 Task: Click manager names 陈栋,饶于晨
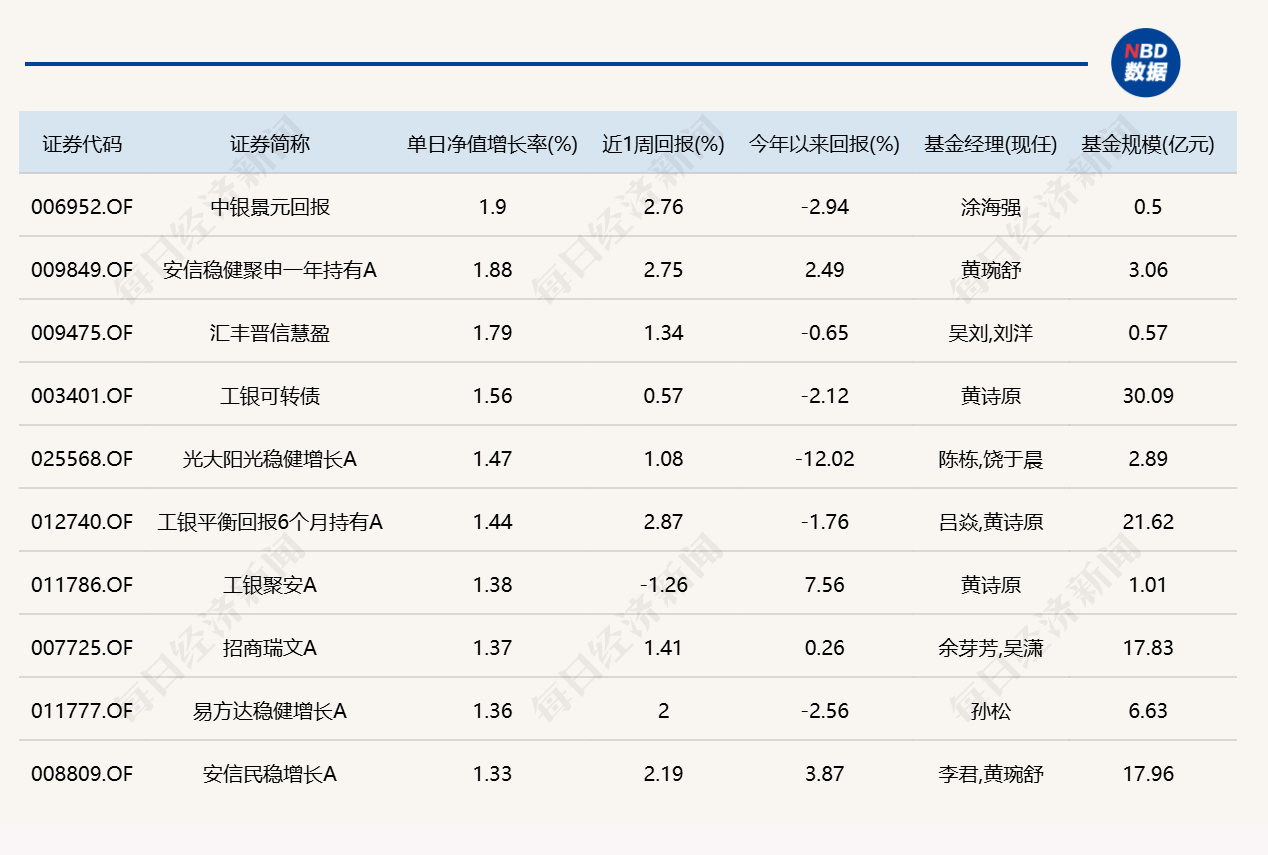click(990, 459)
